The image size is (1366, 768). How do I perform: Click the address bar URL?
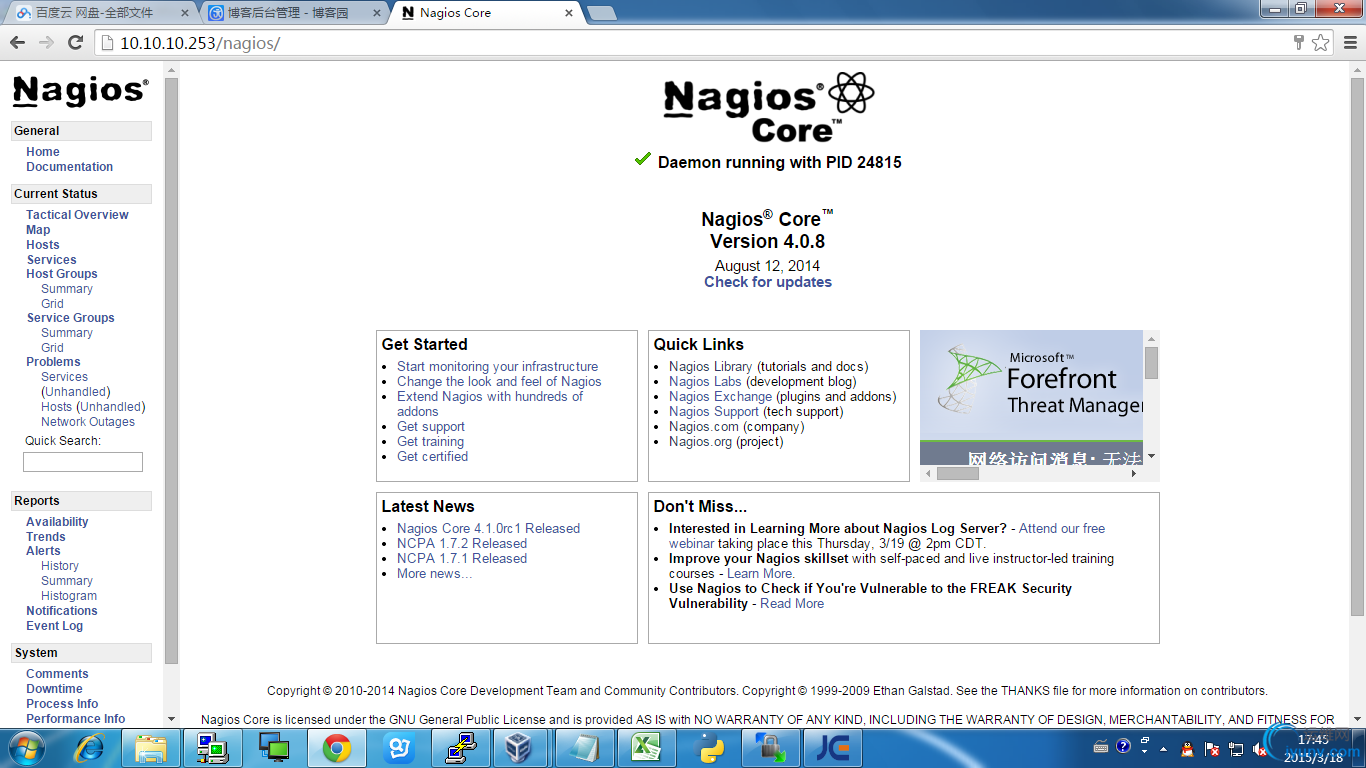click(x=200, y=43)
